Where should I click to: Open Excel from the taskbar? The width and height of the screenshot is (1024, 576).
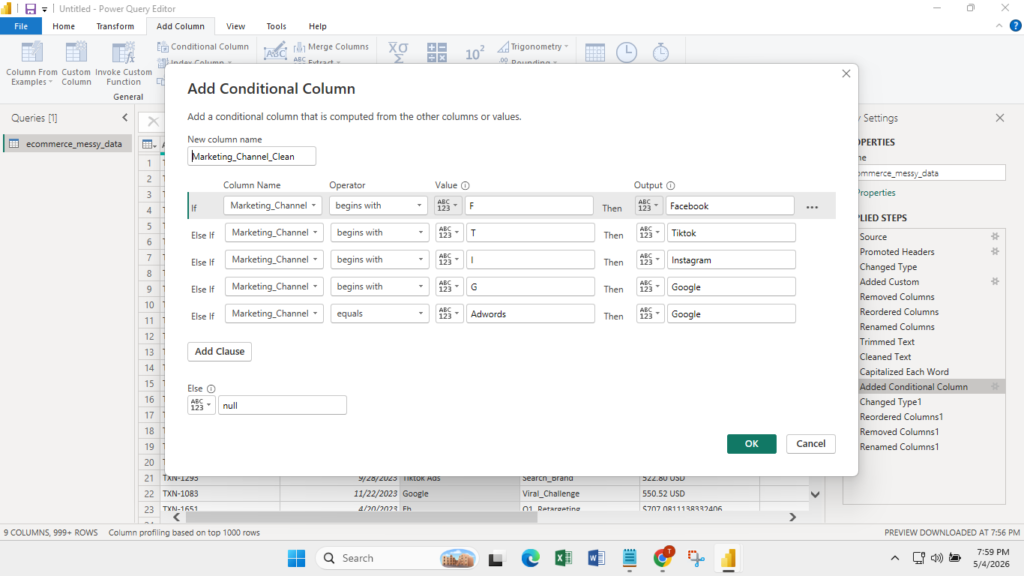[563, 558]
